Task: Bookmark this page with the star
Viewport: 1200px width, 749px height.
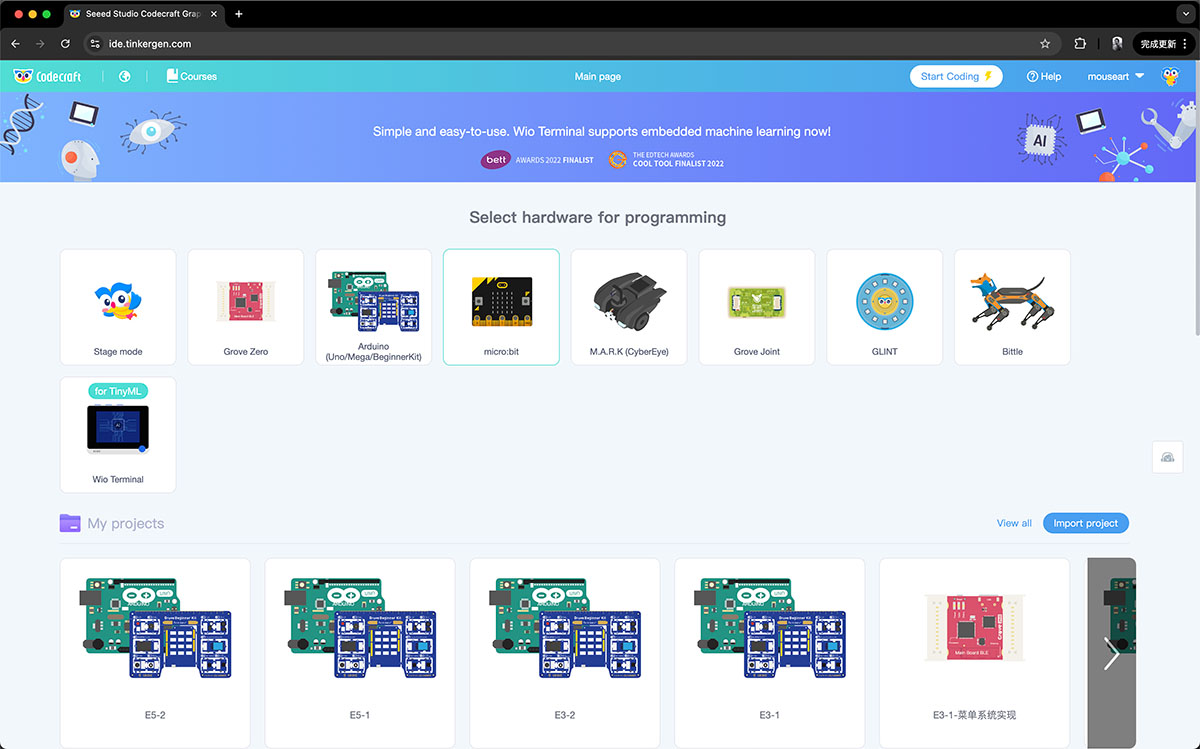Action: (1045, 44)
